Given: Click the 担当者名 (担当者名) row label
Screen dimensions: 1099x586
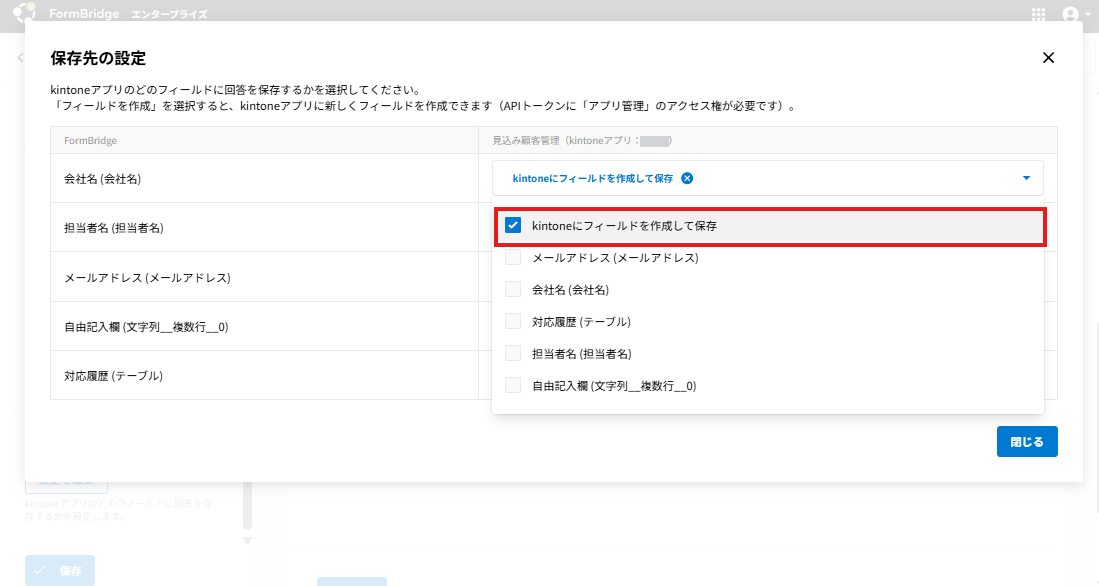Looking at the screenshot, I should coord(114,228).
